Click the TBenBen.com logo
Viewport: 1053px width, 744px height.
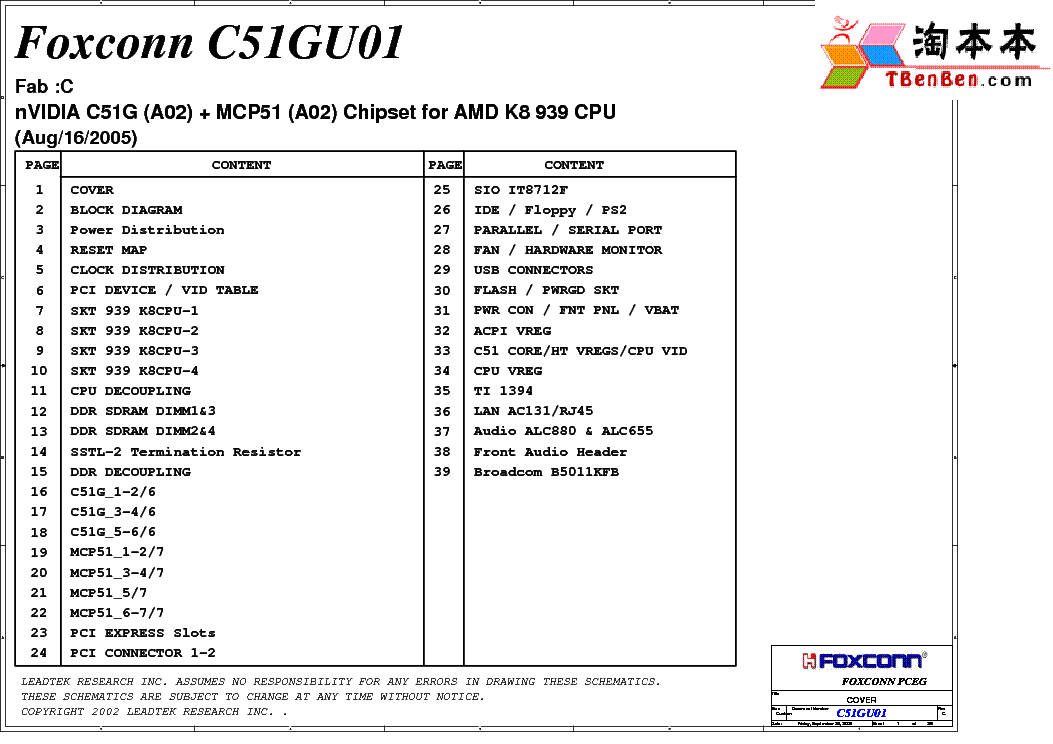coord(934,54)
